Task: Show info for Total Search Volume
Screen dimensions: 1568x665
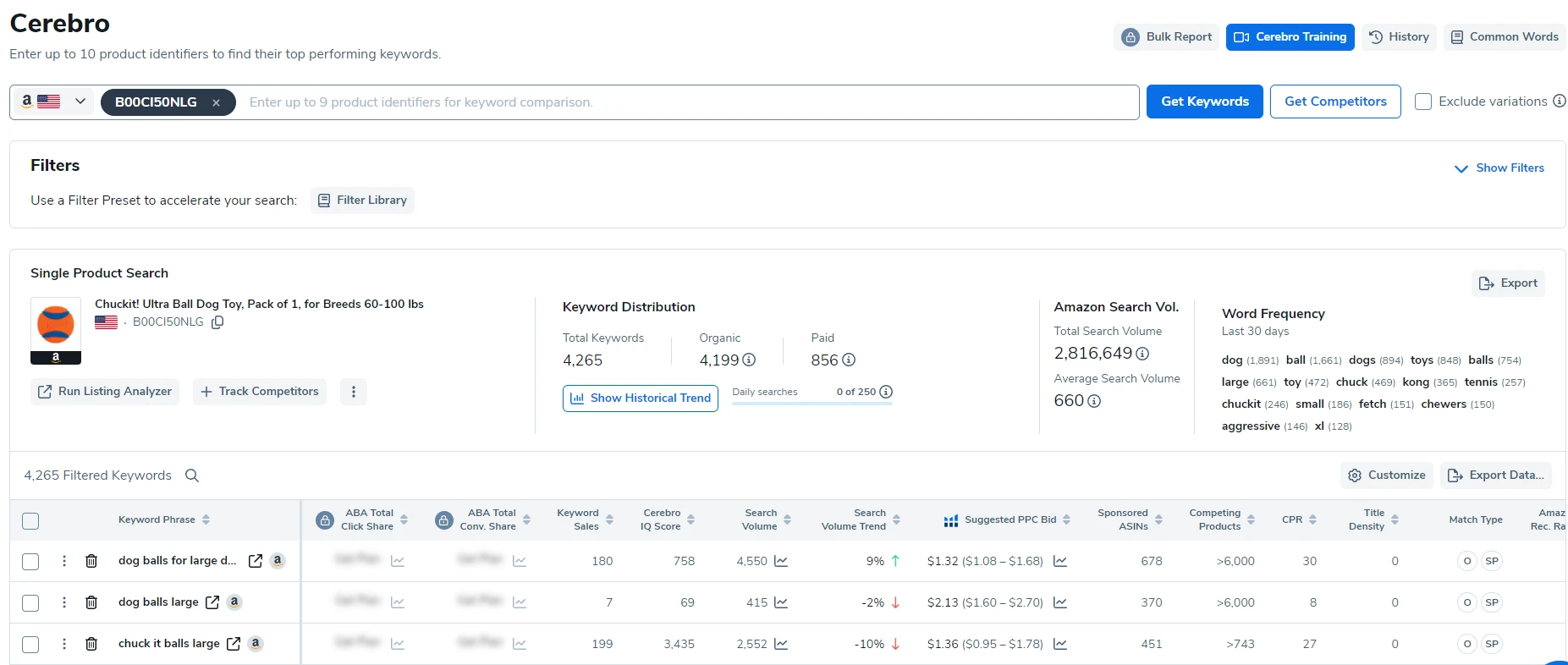Action: click(x=1142, y=354)
